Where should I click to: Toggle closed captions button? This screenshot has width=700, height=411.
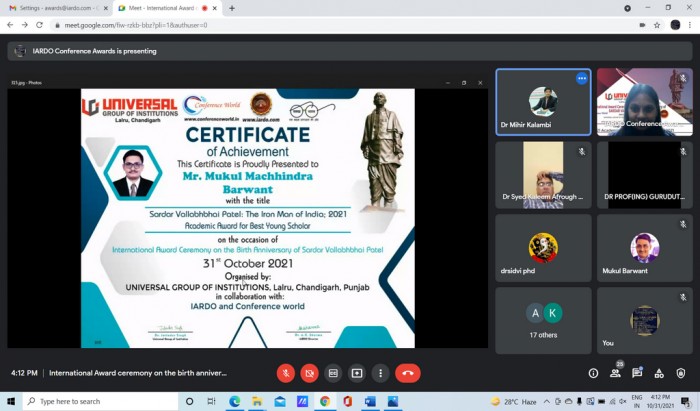333,373
